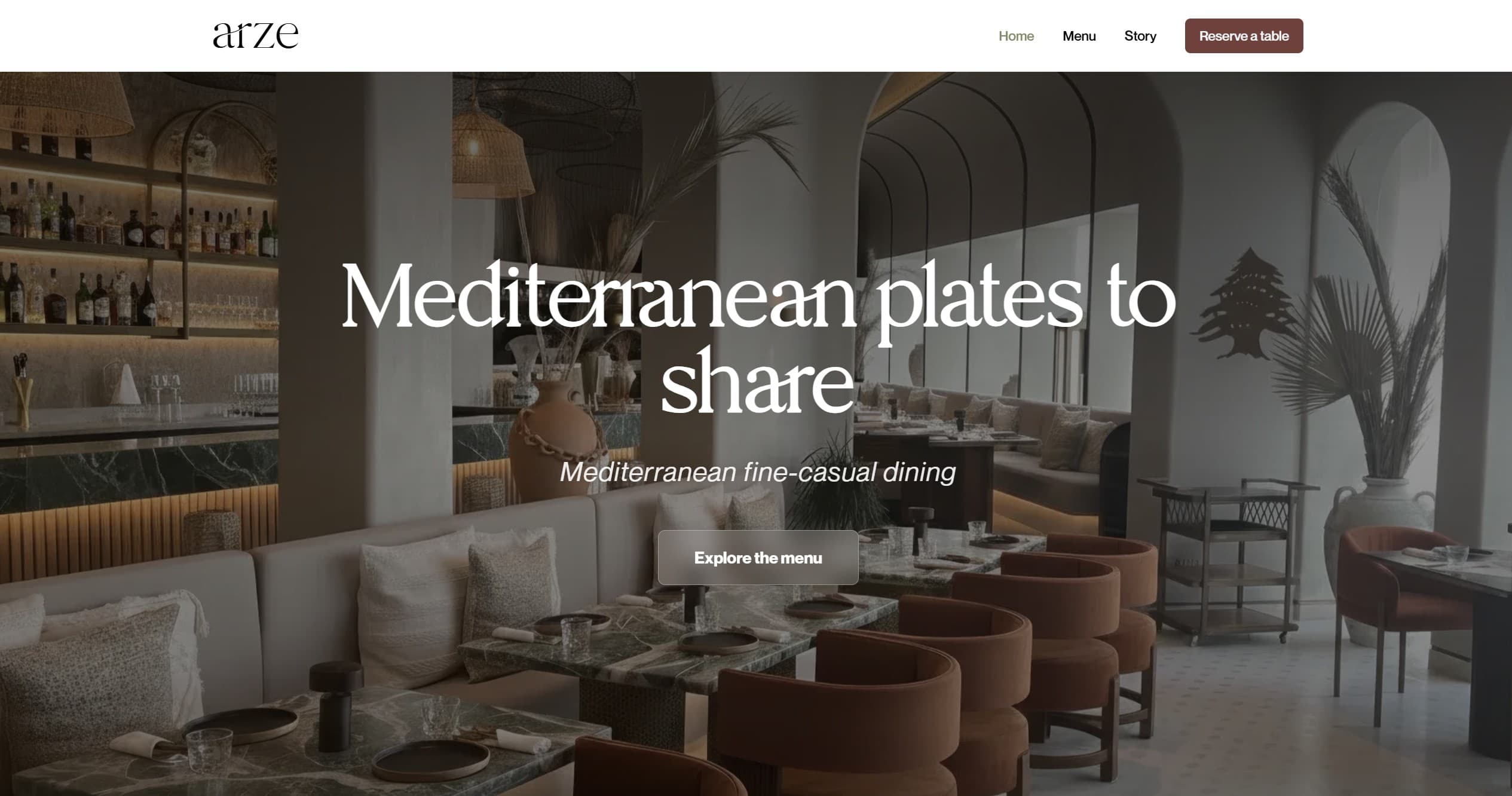1512x796 pixels.
Task: Click the 'Mediterranean fine-casual dining' subtitle
Action: pyautogui.click(x=758, y=472)
